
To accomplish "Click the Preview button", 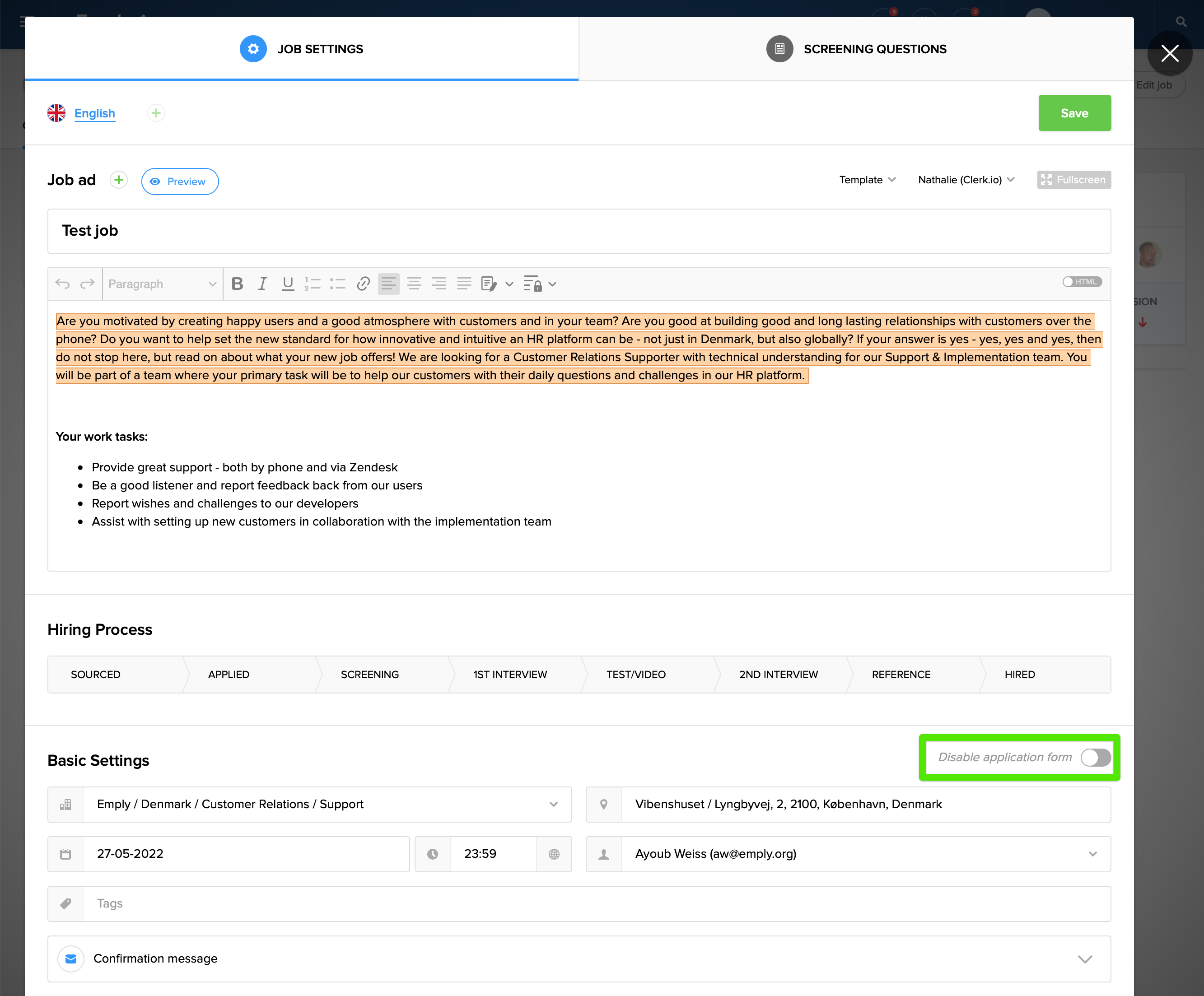I will (x=179, y=182).
